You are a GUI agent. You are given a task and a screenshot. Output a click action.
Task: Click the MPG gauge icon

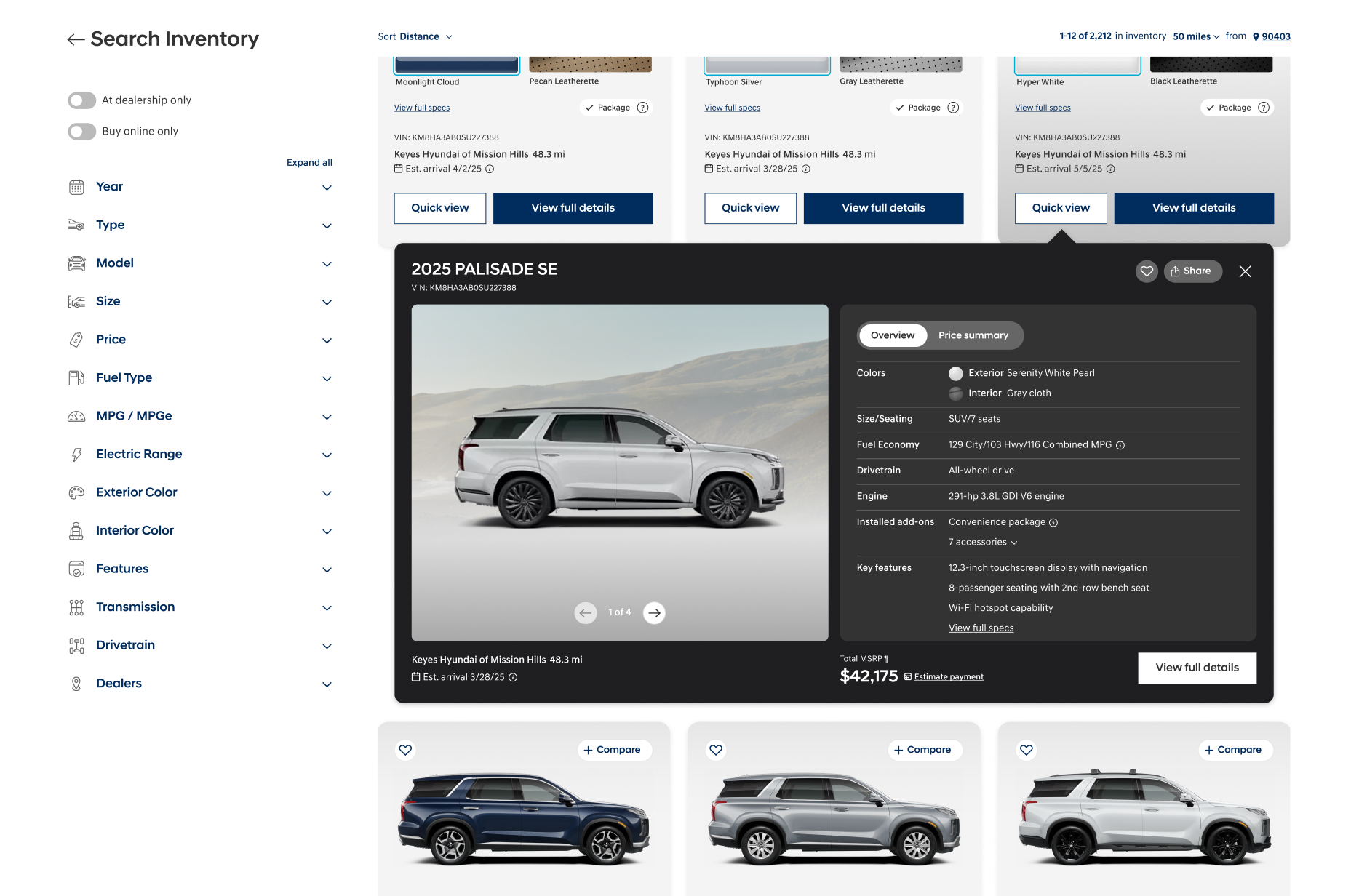tap(76, 416)
